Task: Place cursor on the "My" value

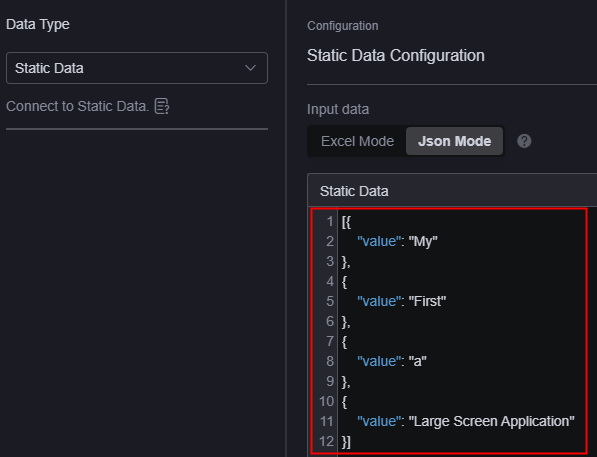Action: coord(423,241)
